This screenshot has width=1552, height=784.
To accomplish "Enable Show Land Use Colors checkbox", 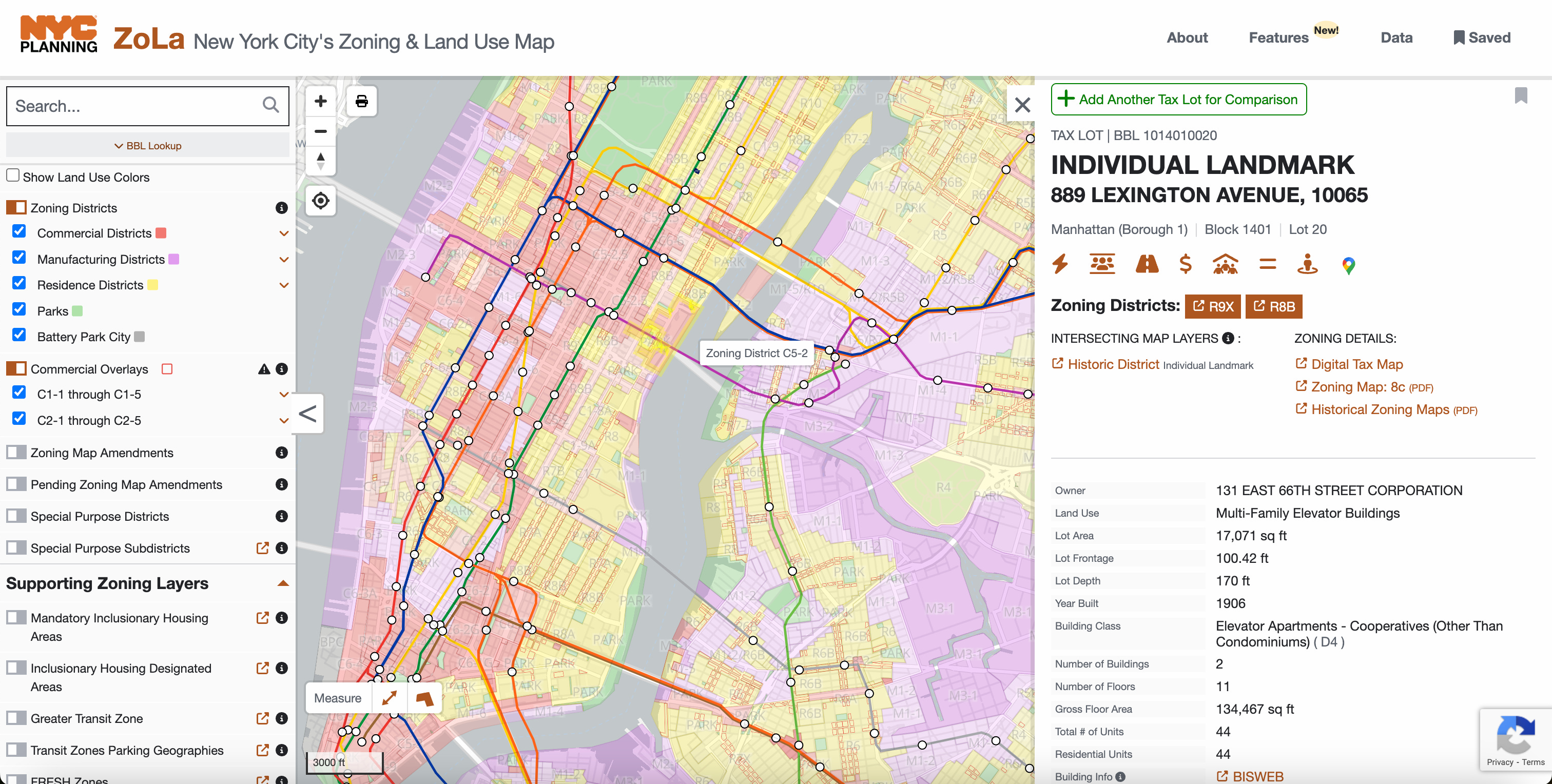I will click(x=13, y=176).
